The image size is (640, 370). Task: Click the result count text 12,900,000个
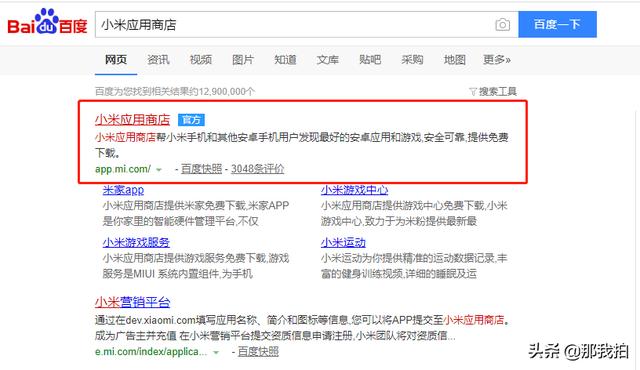pos(226,91)
